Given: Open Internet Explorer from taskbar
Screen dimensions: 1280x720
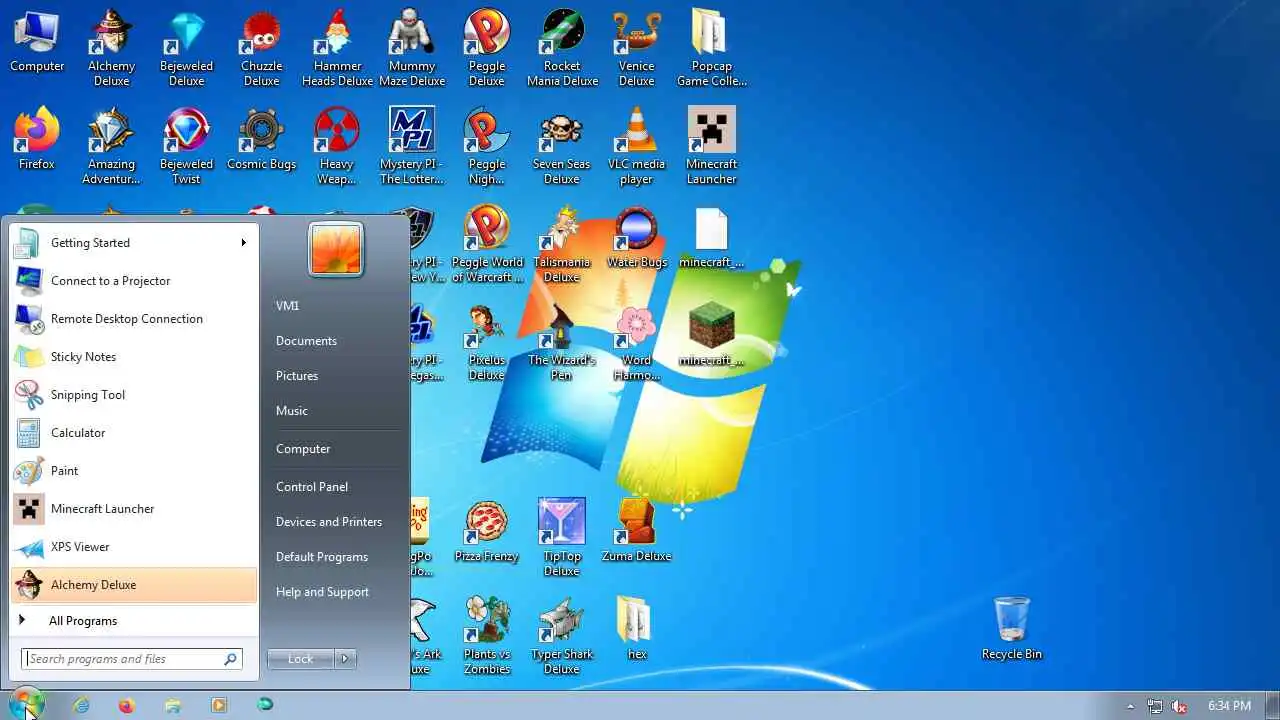Looking at the screenshot, I should tap(80, 705).
